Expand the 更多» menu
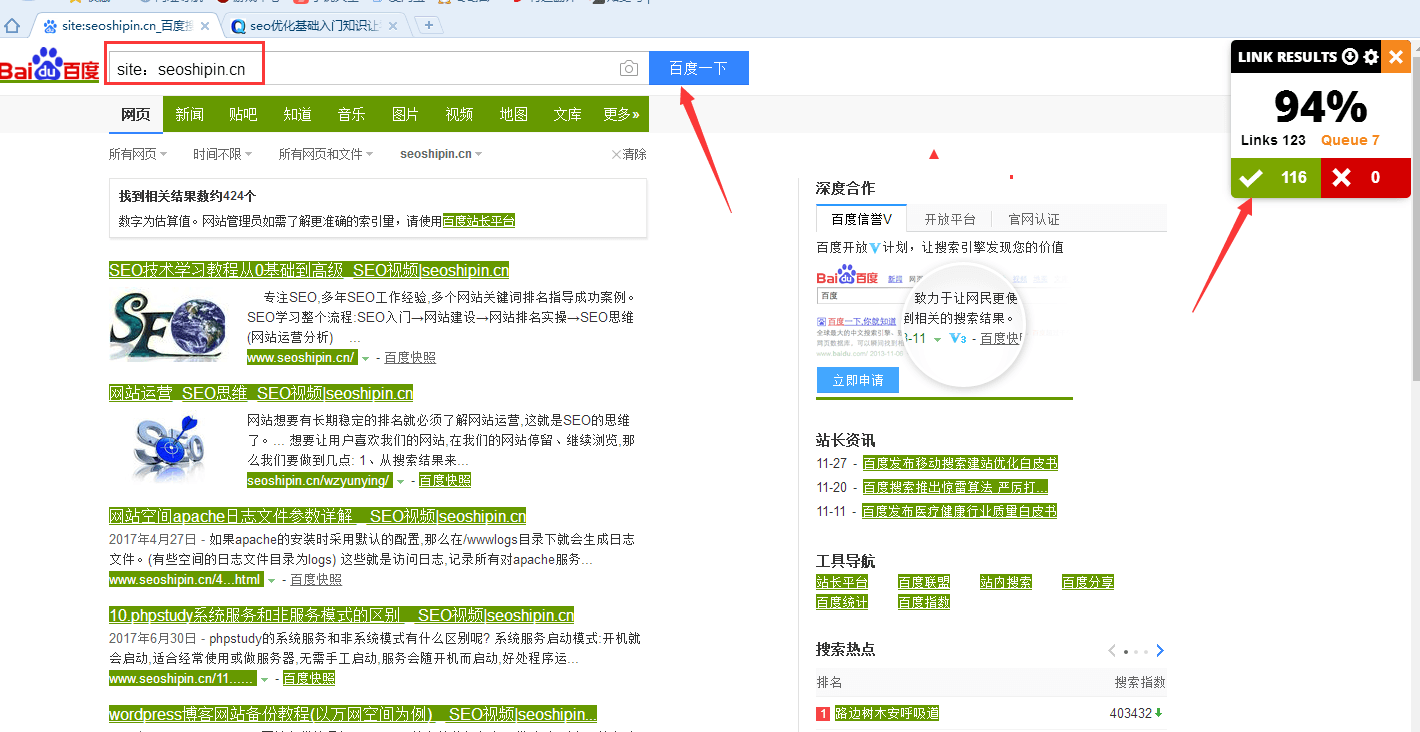 coord(621,114)
